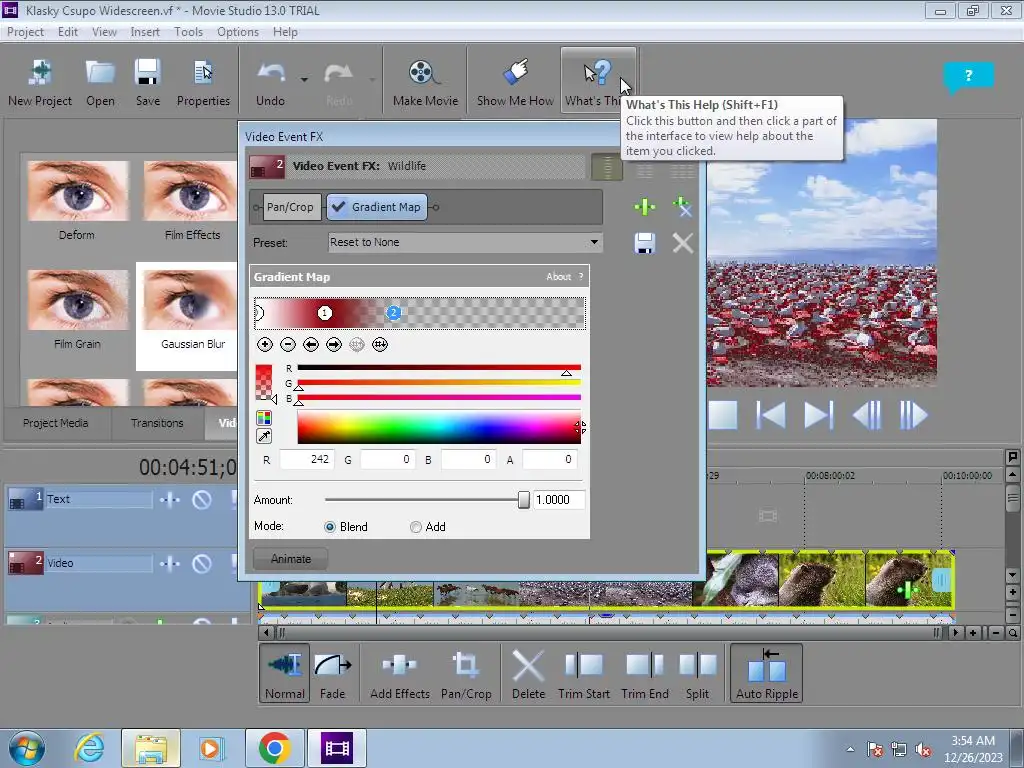The width and height of the screenshot is (1024, 768).
Task: Open the Preset dropdown list
Action: pos(594,242)
